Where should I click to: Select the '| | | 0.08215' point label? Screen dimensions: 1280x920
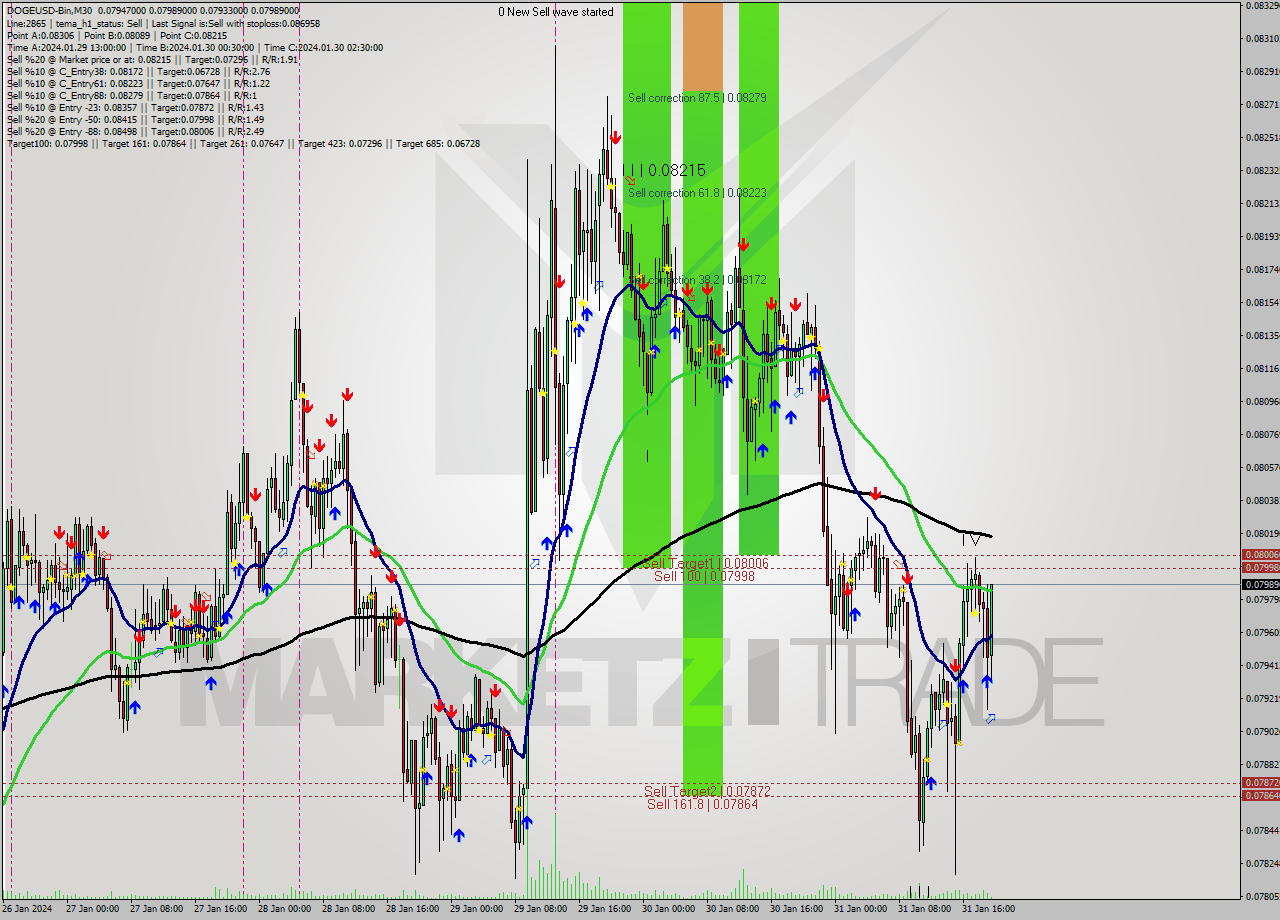tap(664, 170)
